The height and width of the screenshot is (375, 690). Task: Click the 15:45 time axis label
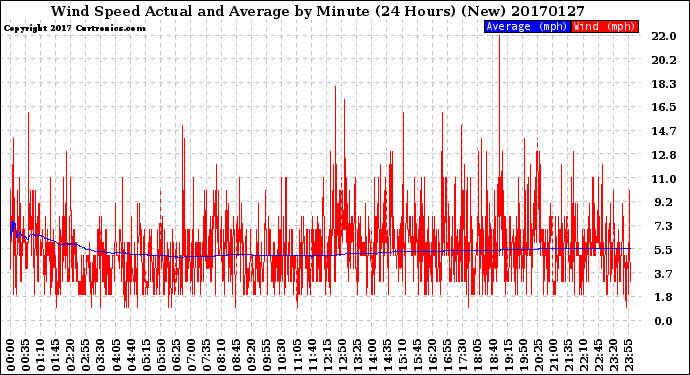tap(418, 355)
